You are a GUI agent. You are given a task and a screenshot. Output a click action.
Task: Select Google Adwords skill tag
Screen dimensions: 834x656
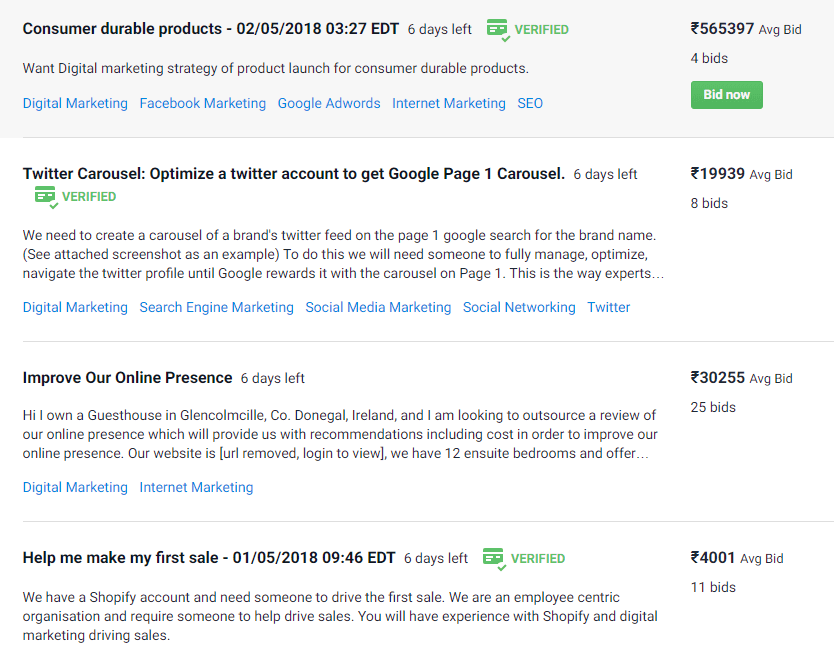click(x=329, y=103)
